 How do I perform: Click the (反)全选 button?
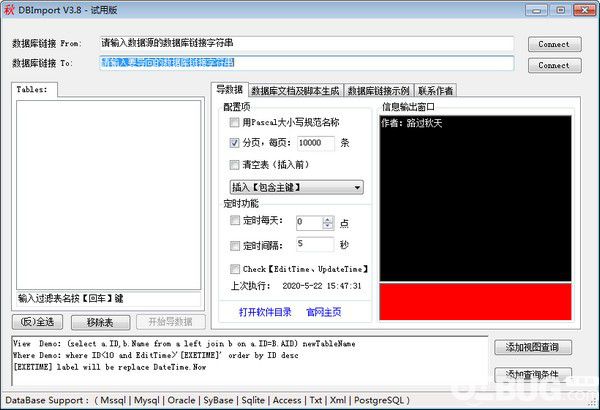point(38,322)
